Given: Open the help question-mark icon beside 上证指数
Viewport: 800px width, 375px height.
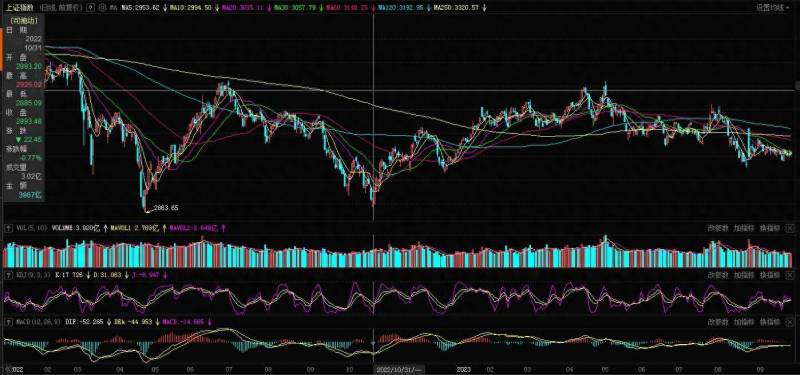Looking at the screenshot, I should (x=91, y=8).
